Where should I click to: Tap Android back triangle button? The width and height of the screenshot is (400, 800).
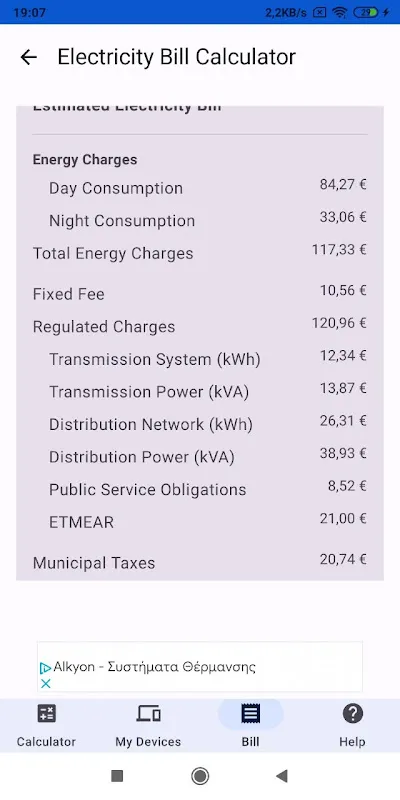(x=282, y=776)
